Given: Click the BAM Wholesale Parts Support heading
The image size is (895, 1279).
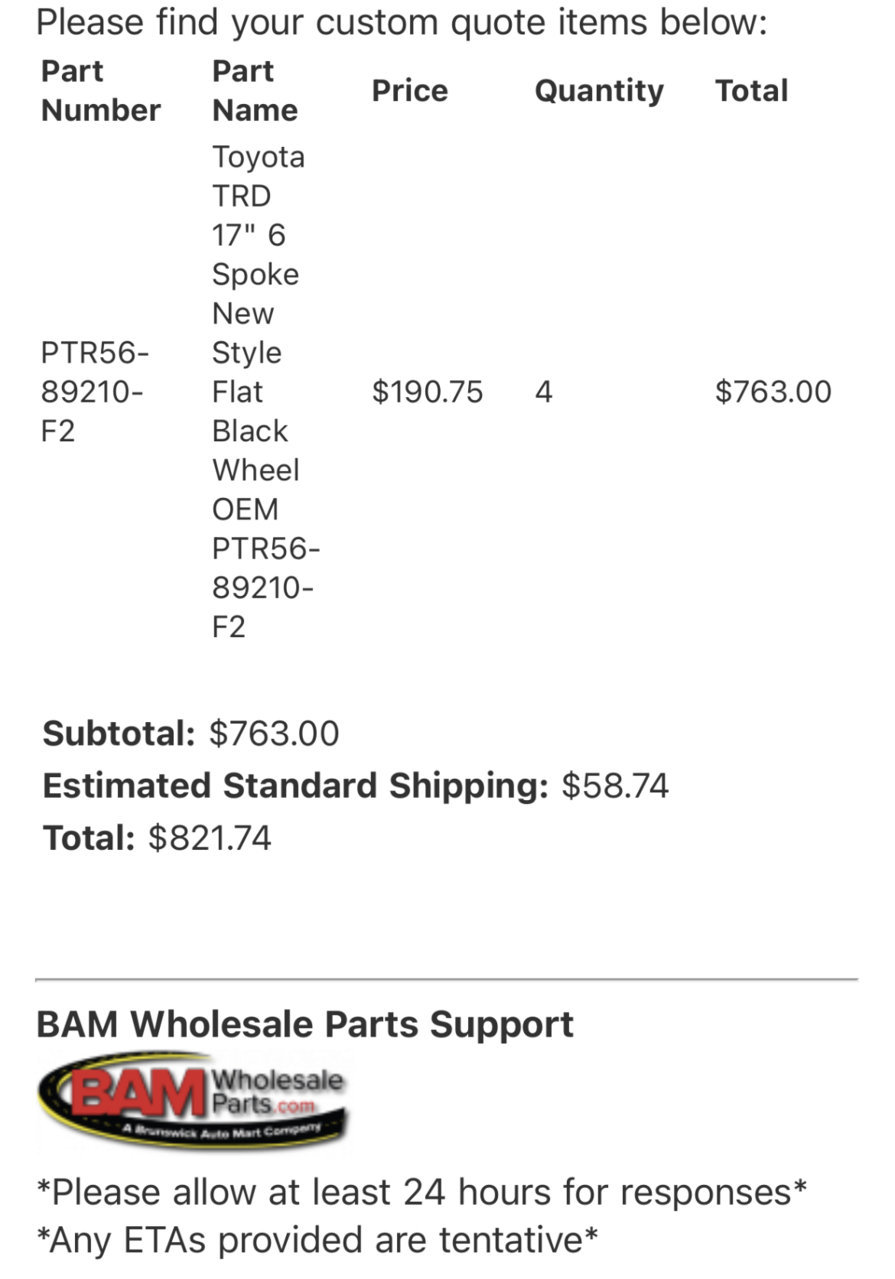Looking at the screenshot, I should pos(305,1025).
